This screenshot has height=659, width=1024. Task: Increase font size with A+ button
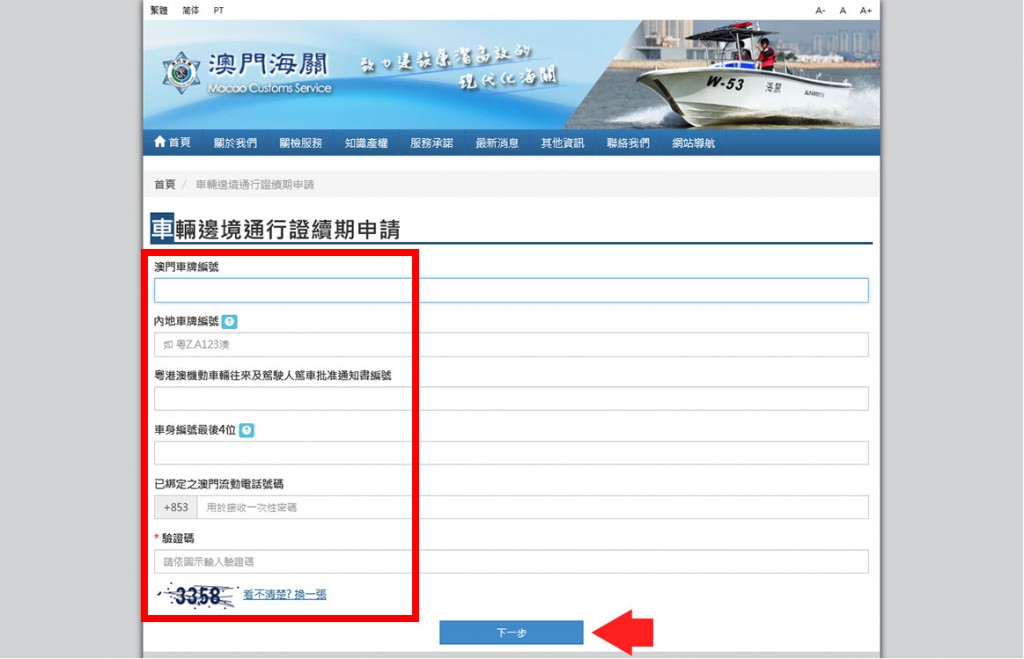pos(866,10)
